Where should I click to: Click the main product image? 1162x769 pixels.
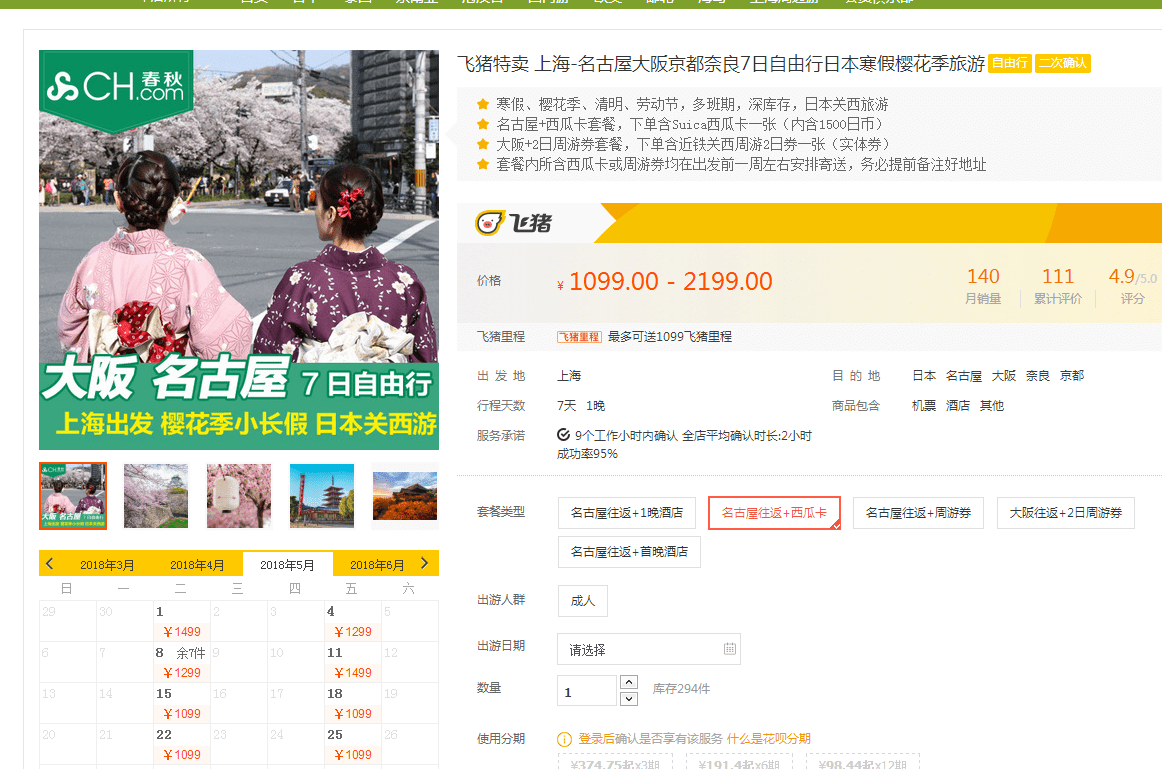(x=239, y=250)
